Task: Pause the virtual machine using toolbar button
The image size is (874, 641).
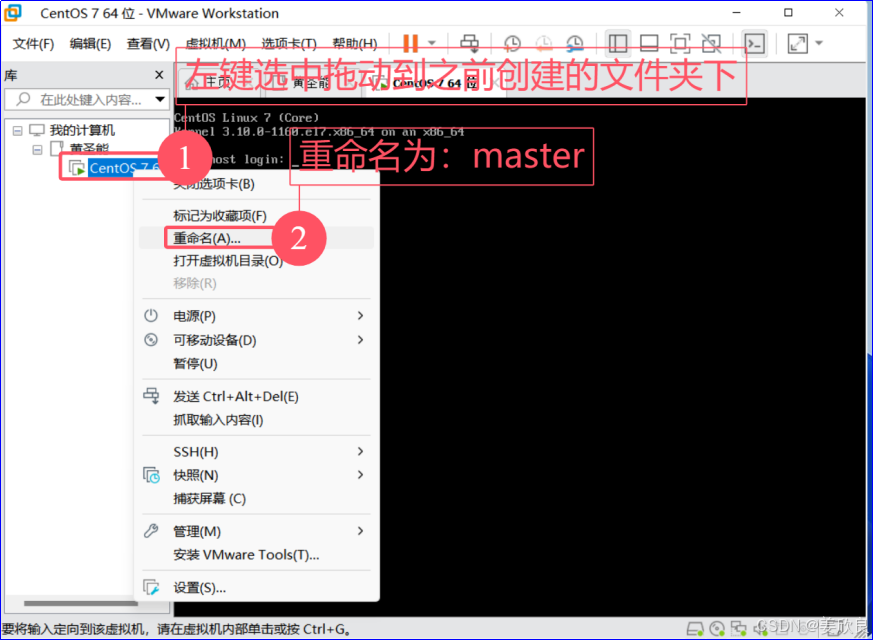Action: point(410,43)
